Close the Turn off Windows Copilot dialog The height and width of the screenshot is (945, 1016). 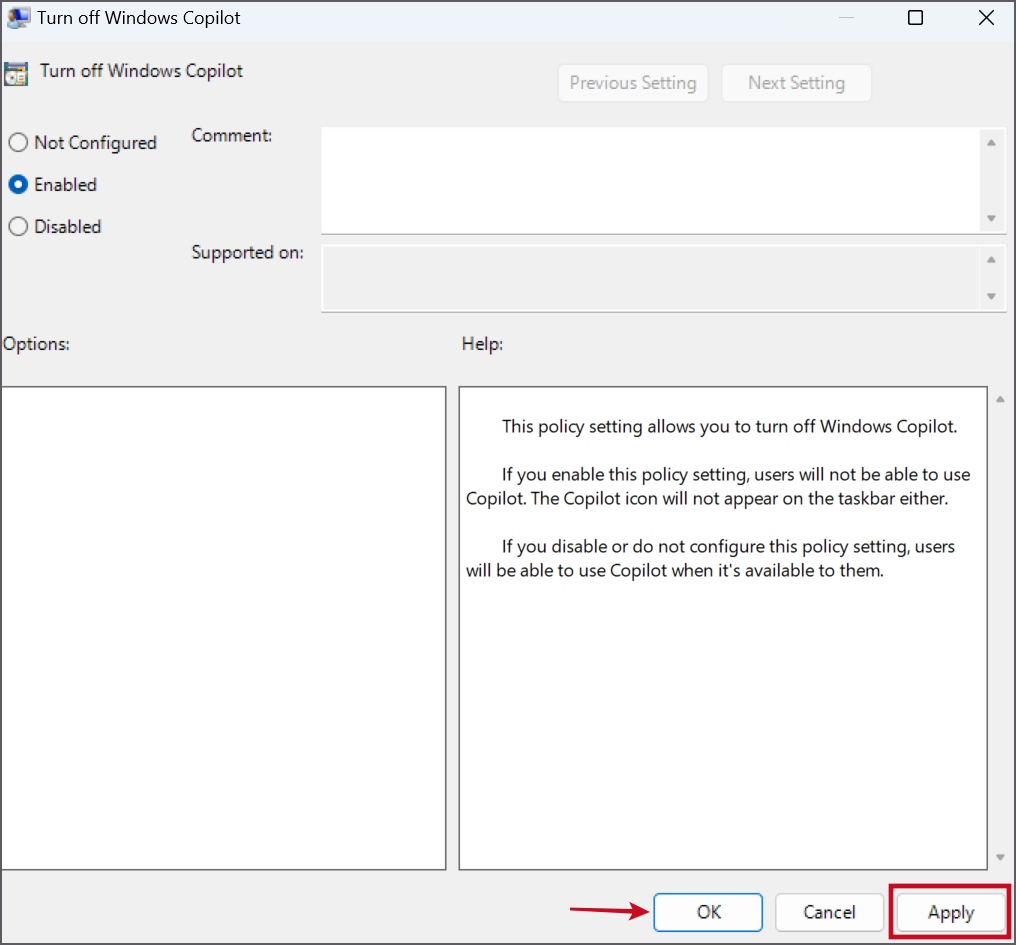tap(985, 18)
